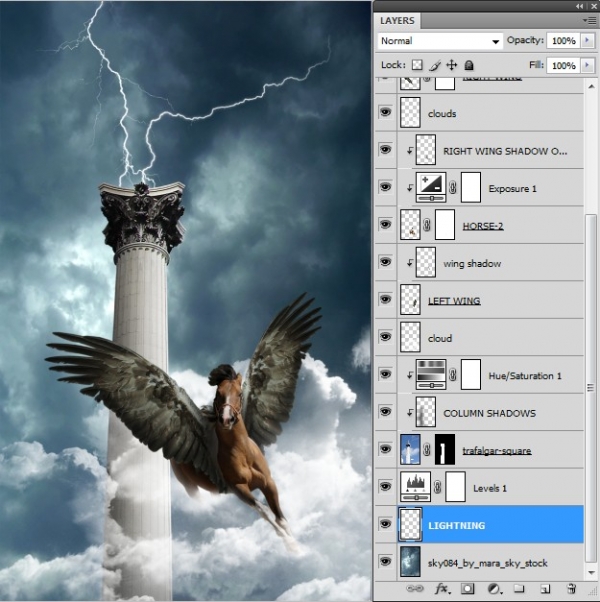Collapse the panel with double arrows

click(580, 6)
